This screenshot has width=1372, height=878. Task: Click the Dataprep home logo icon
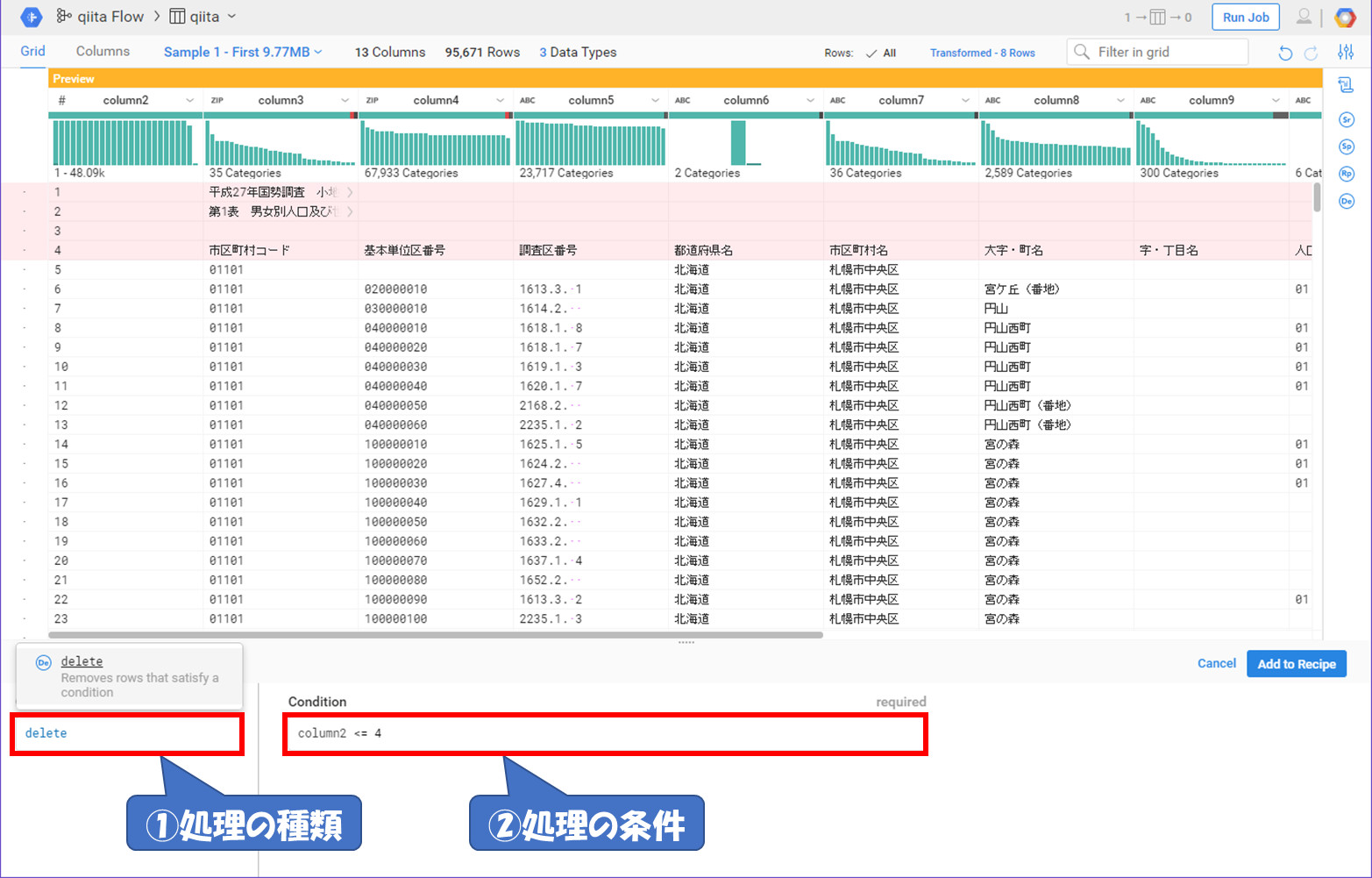31,17
